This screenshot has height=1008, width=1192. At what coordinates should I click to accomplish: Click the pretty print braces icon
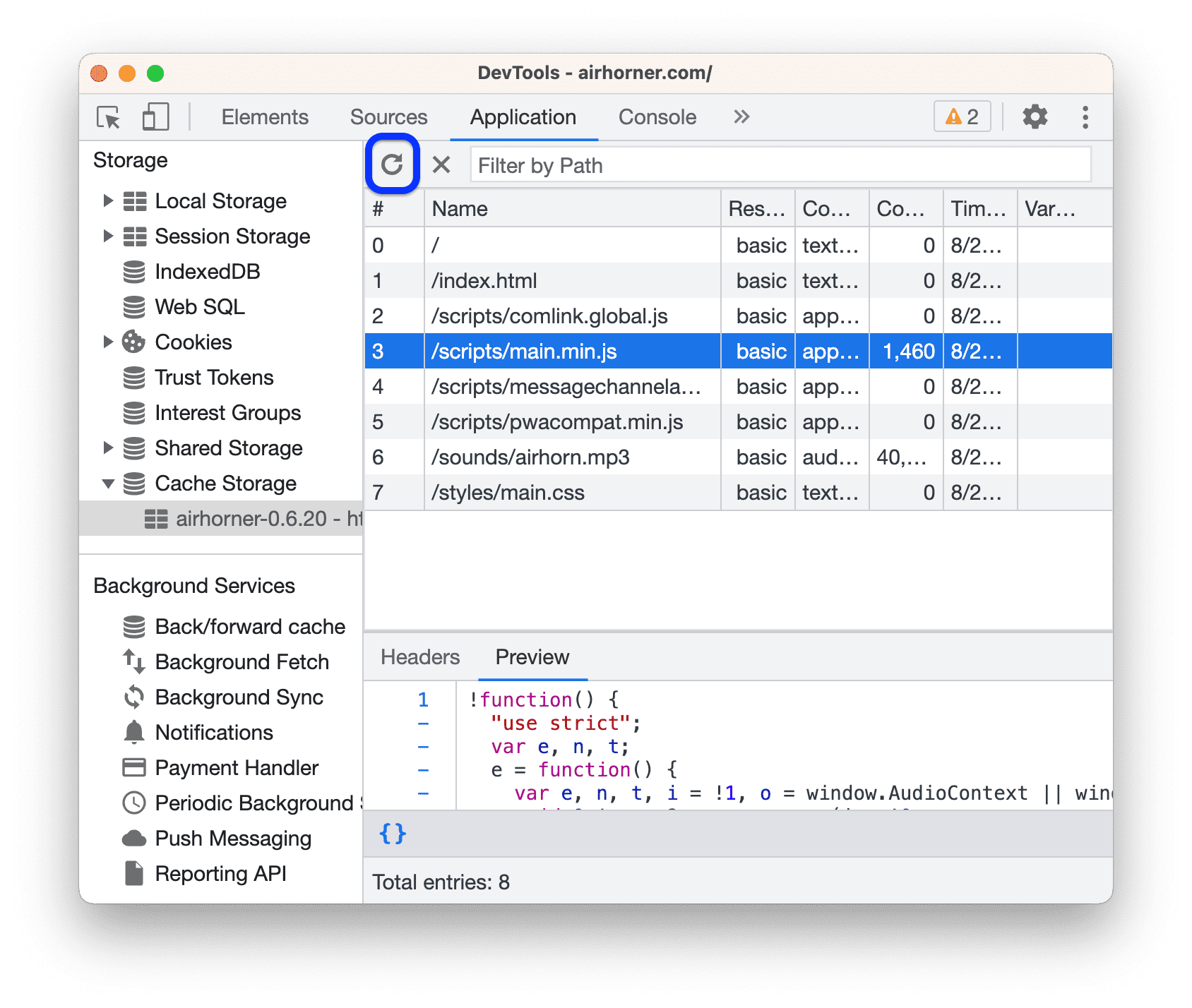coord(393,834)
